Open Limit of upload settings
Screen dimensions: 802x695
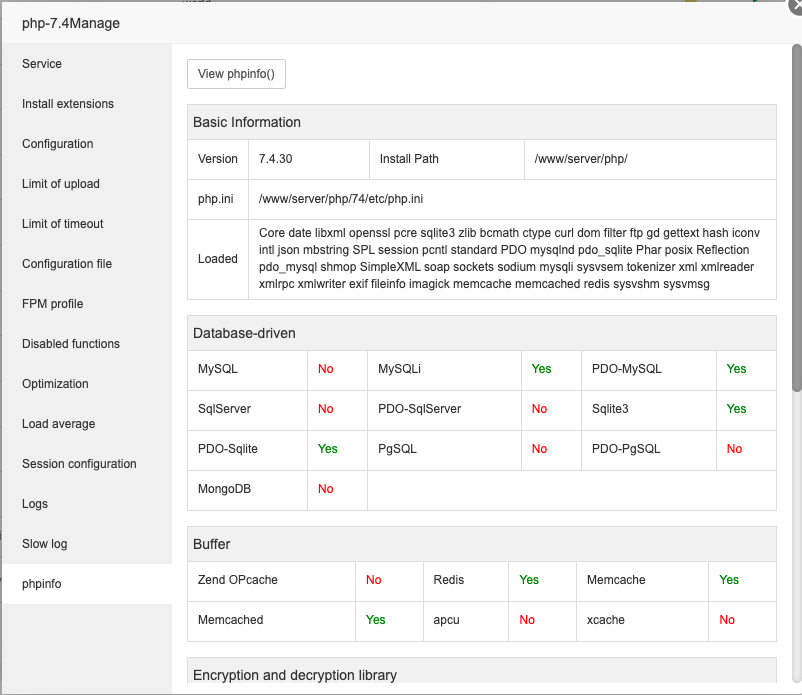point(61,184)
